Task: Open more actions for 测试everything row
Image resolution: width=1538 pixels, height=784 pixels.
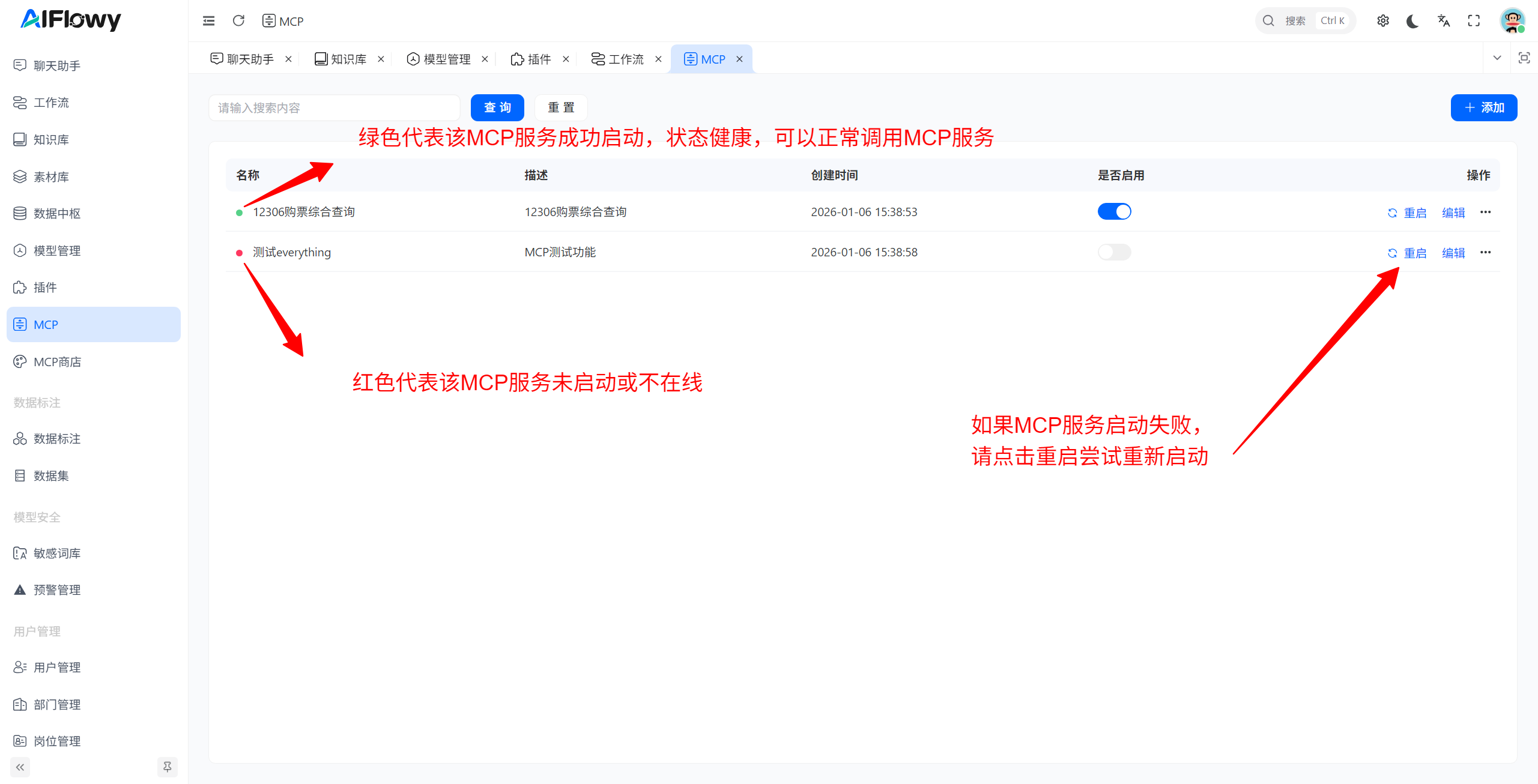Action: click(x=1486, y=252)
